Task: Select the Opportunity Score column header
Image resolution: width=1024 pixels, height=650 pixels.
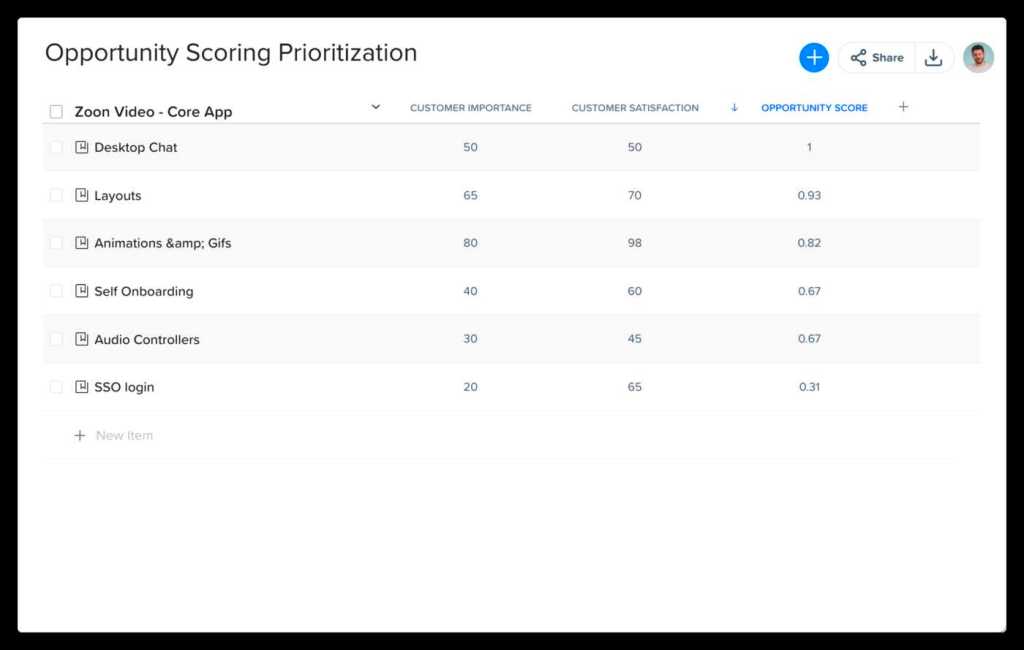Action: tap(814, 108)
